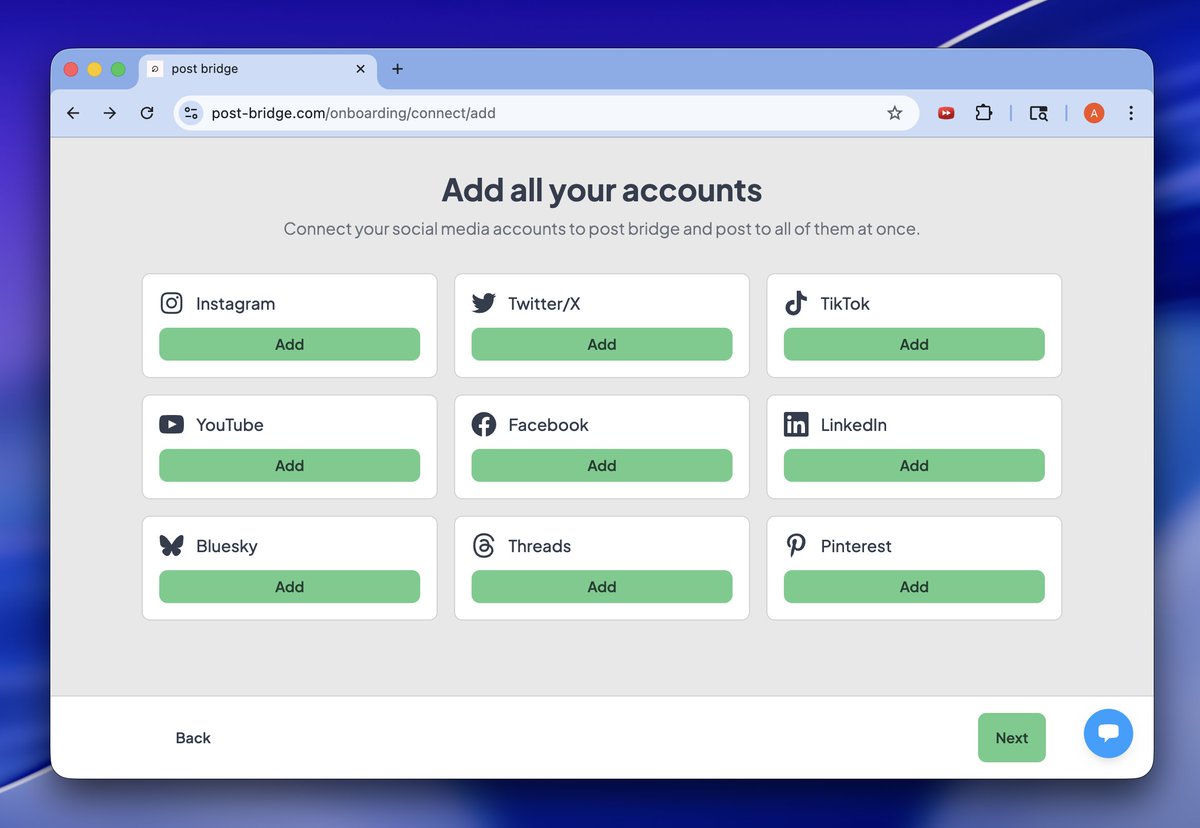Image resolution: width=1200 pixels, height=828 pixels.
Task: Reload the page with the refresh icon
Action: (147, 113)
